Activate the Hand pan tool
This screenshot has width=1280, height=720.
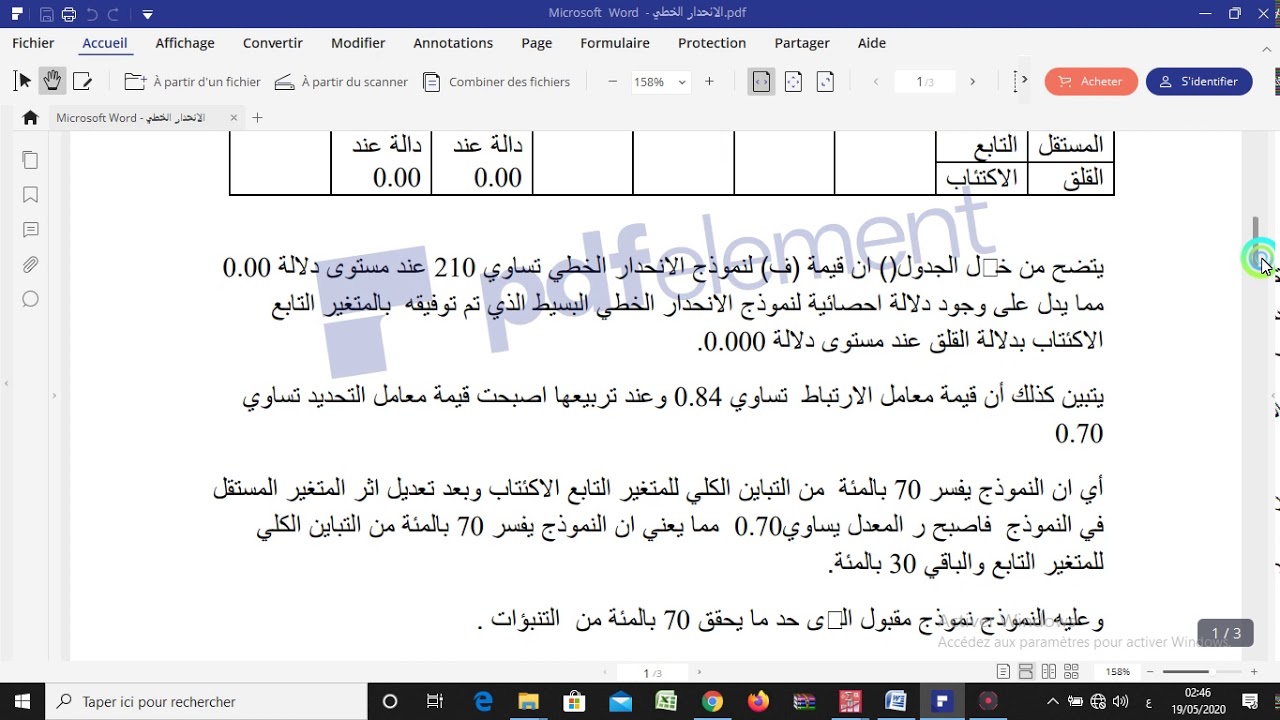point(52,82)
